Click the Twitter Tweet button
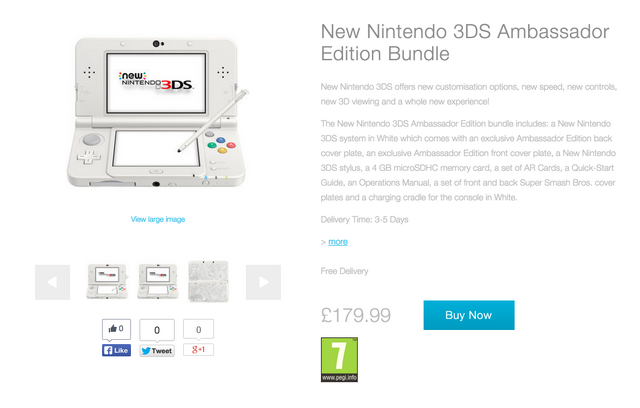 [x=157, y=351]
